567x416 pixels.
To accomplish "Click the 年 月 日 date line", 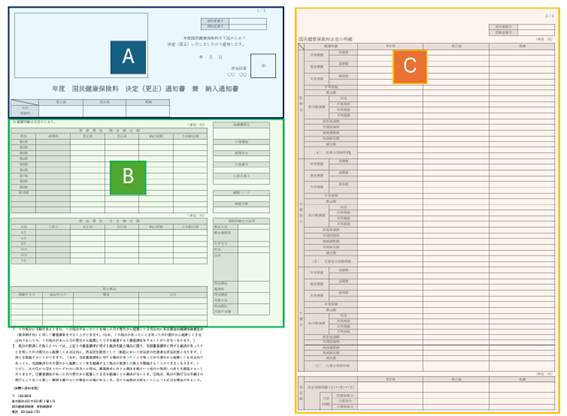I will 211,57.
